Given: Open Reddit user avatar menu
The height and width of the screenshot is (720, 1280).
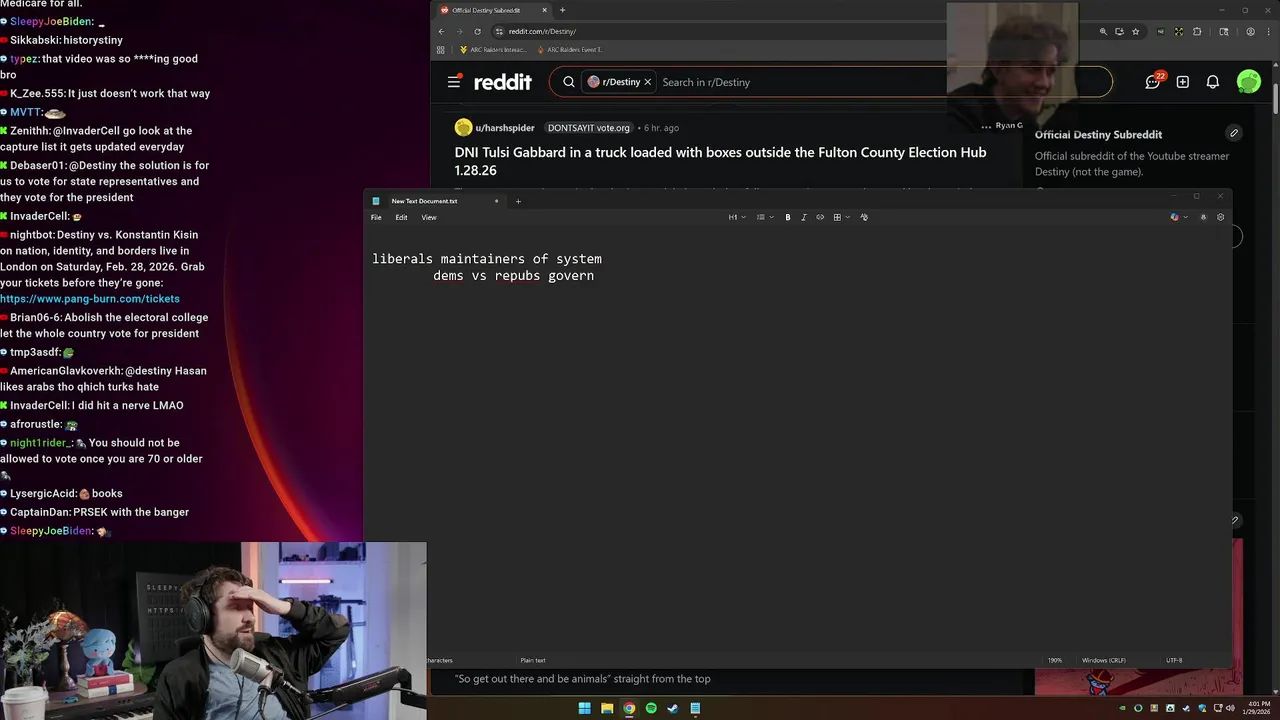Looking at the screenshot, I should pos(1249,82).
